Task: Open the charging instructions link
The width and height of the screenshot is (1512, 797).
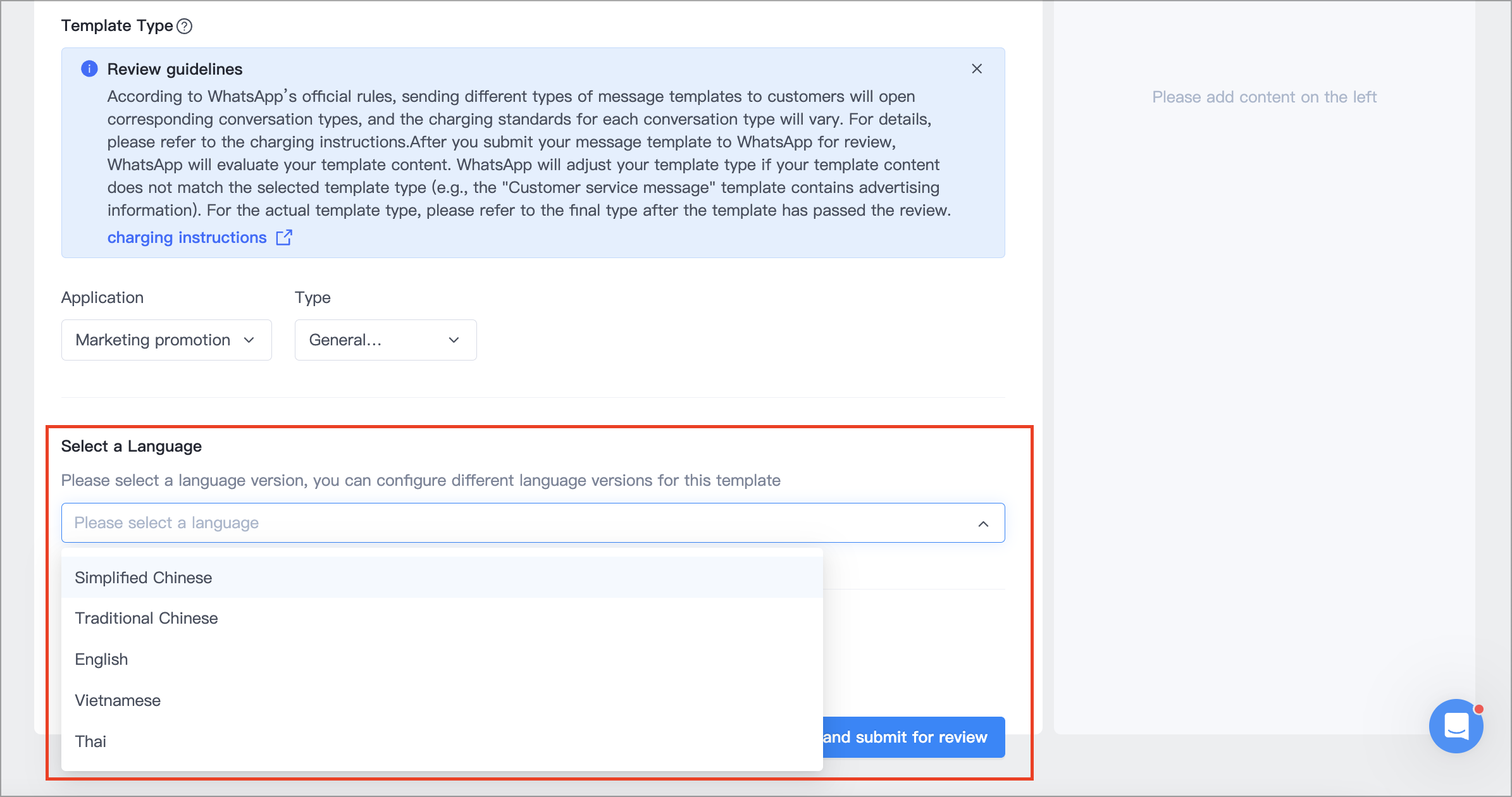Action: (x=187, y=237)
